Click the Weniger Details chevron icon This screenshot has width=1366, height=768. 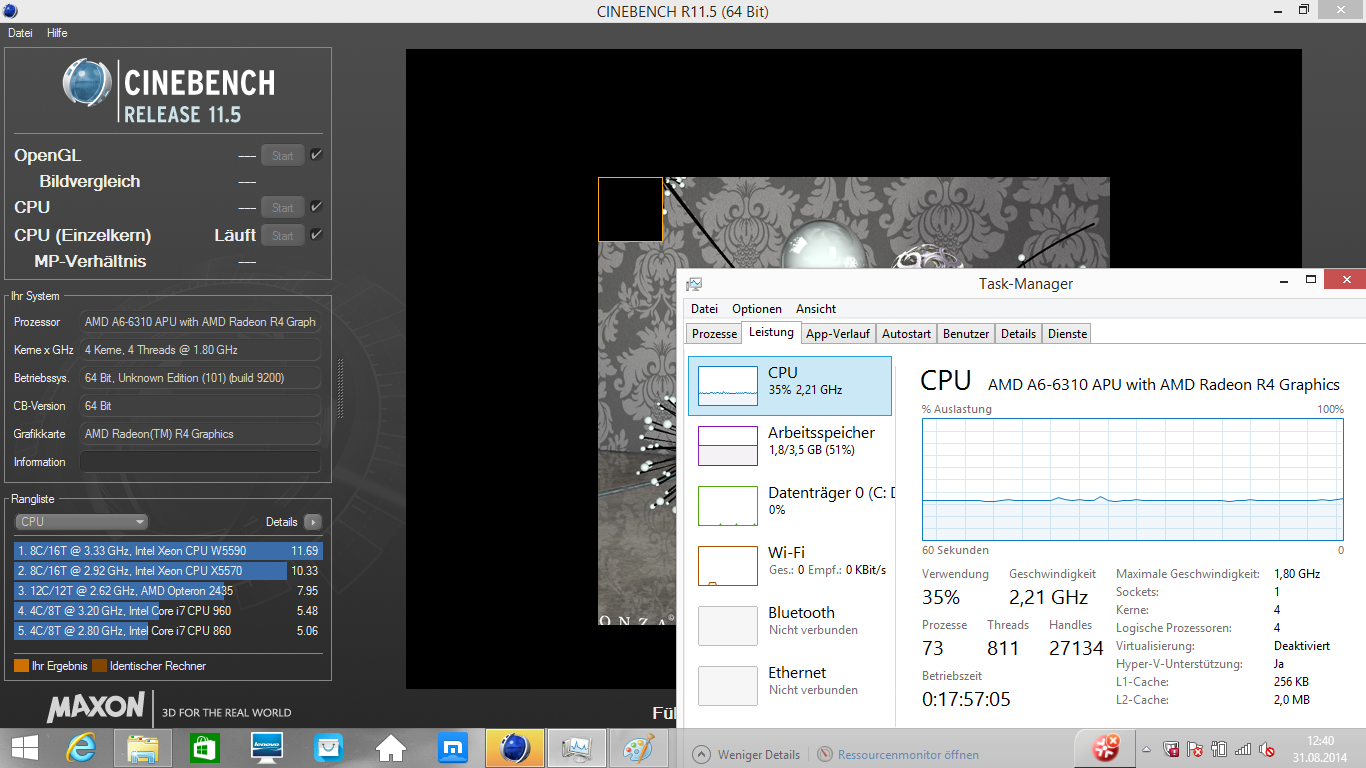[x=702, y=755]
